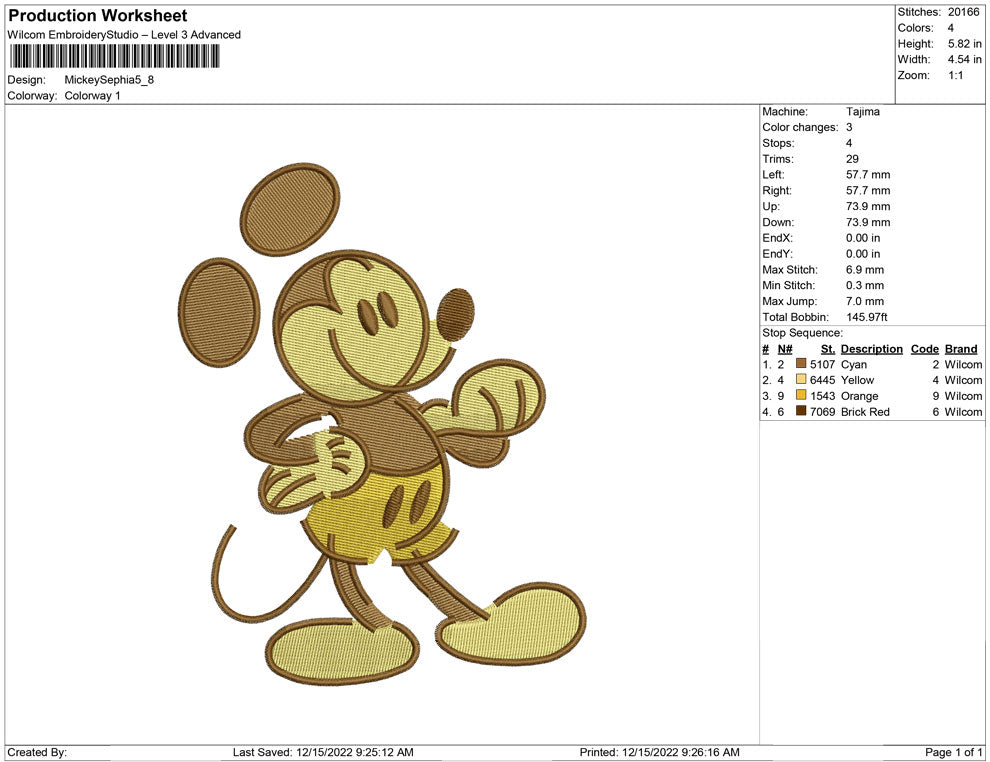Click the 'Yellow' description in row 2

point(857,380)
